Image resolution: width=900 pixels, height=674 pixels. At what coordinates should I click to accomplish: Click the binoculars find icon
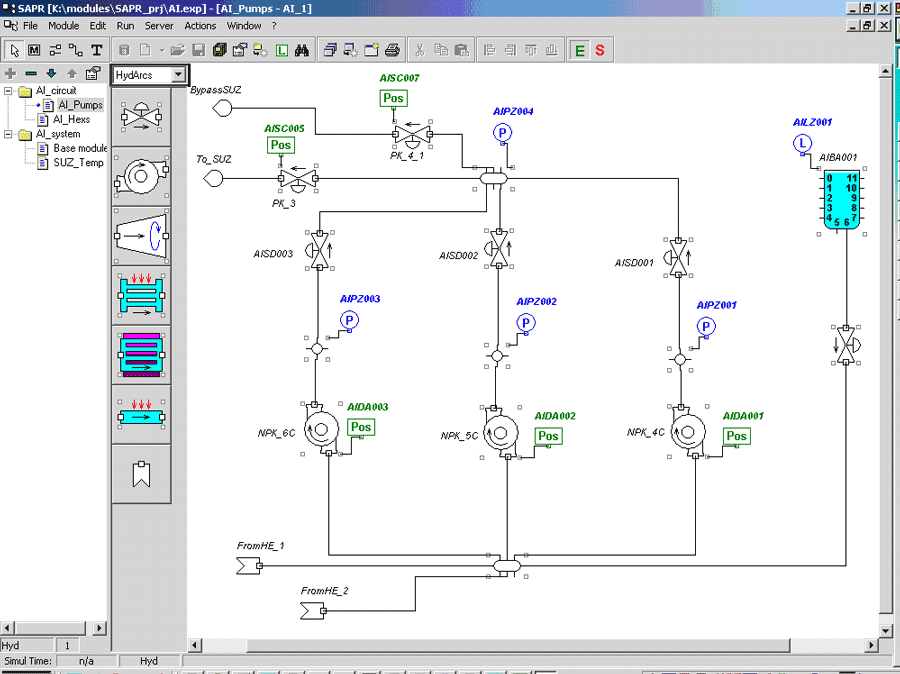tap(302, 51)
